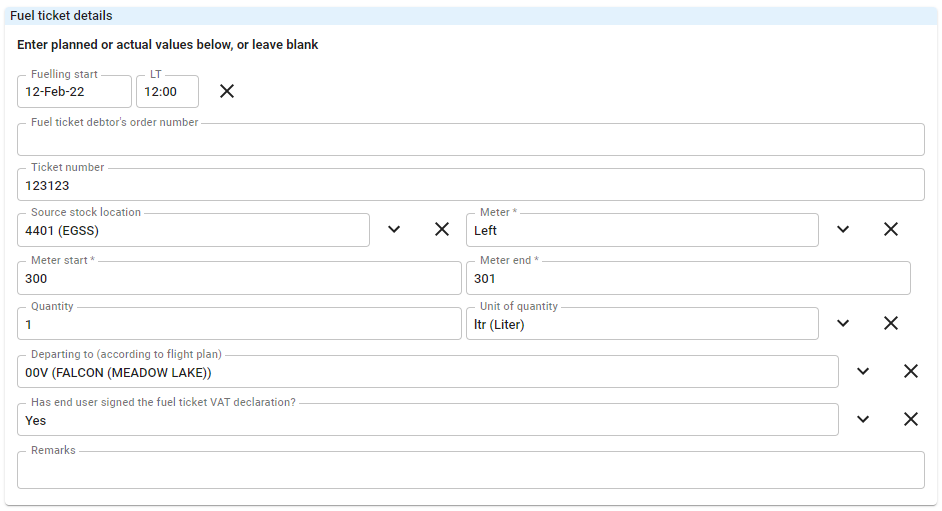Select the Meter start field
The height and width of the screenshot is (511, 942).
(239, 278)
